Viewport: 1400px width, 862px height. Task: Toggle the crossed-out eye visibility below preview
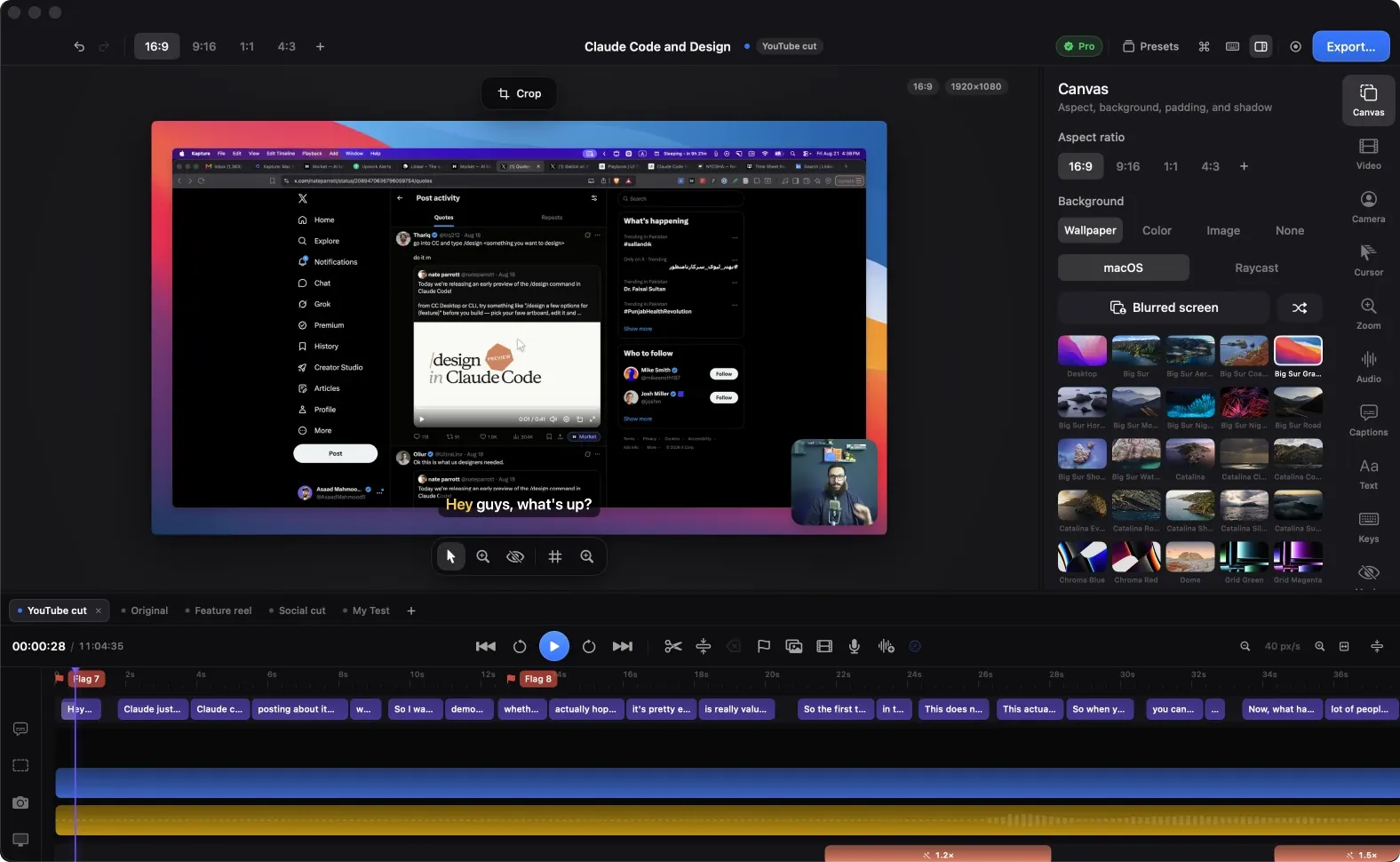point(514,556)
